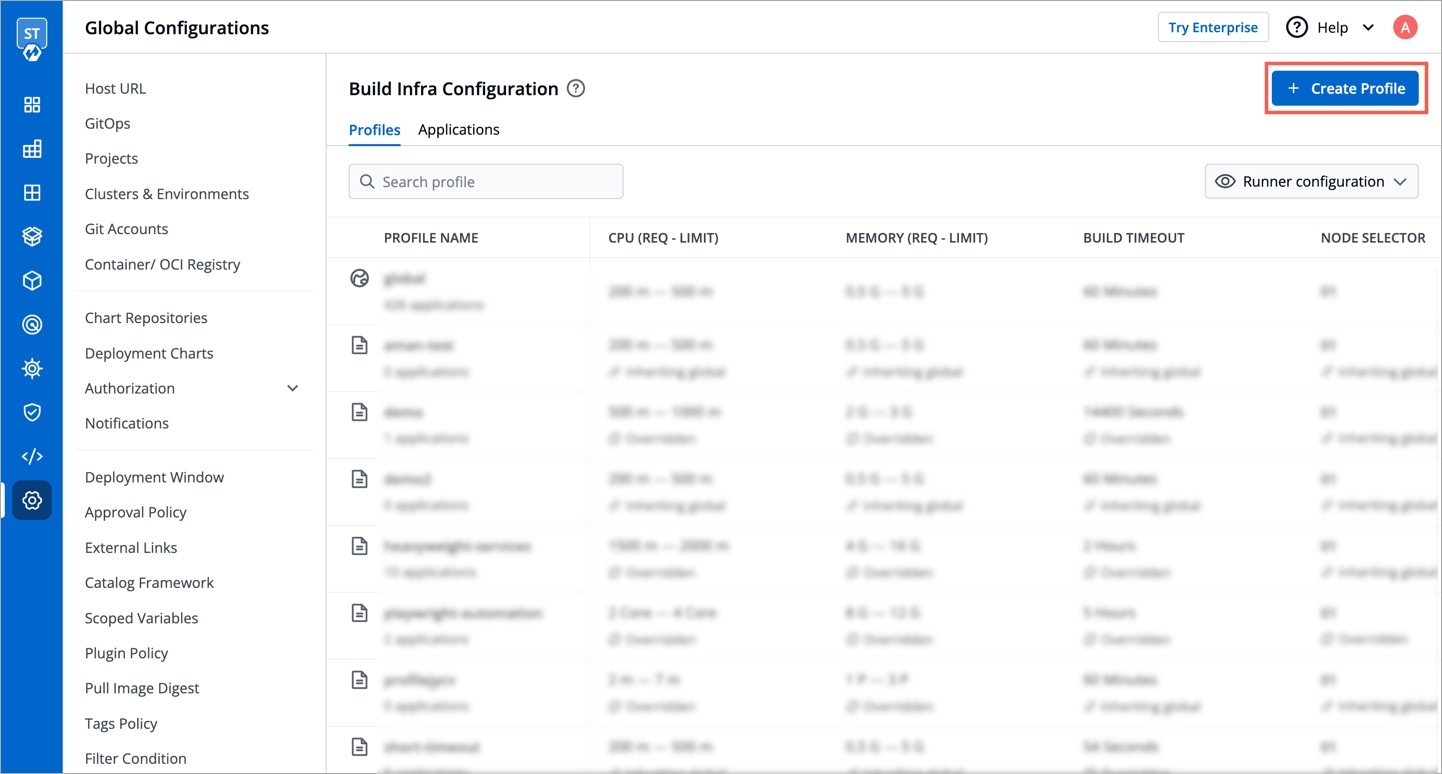Click the code brackets icon in sidebar
This screenshot has width=1442, height=774.
pos(32,456)
